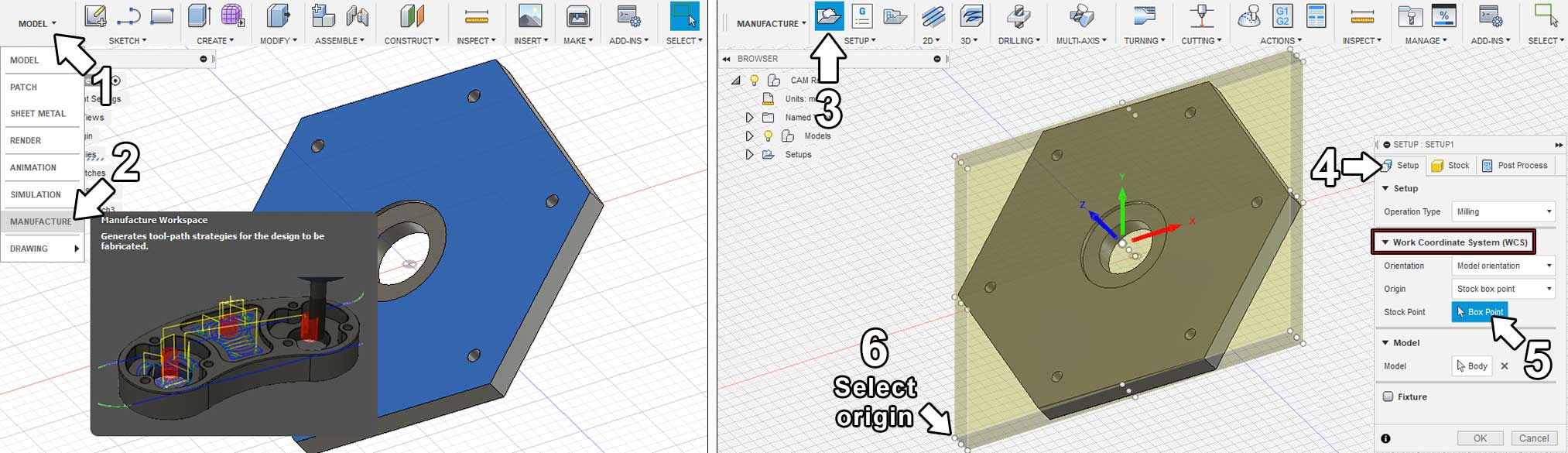Viewport: 1568px width, 453px height.
Task: Click the Multi-Axis operation icon
Action: click(1081, 15)
